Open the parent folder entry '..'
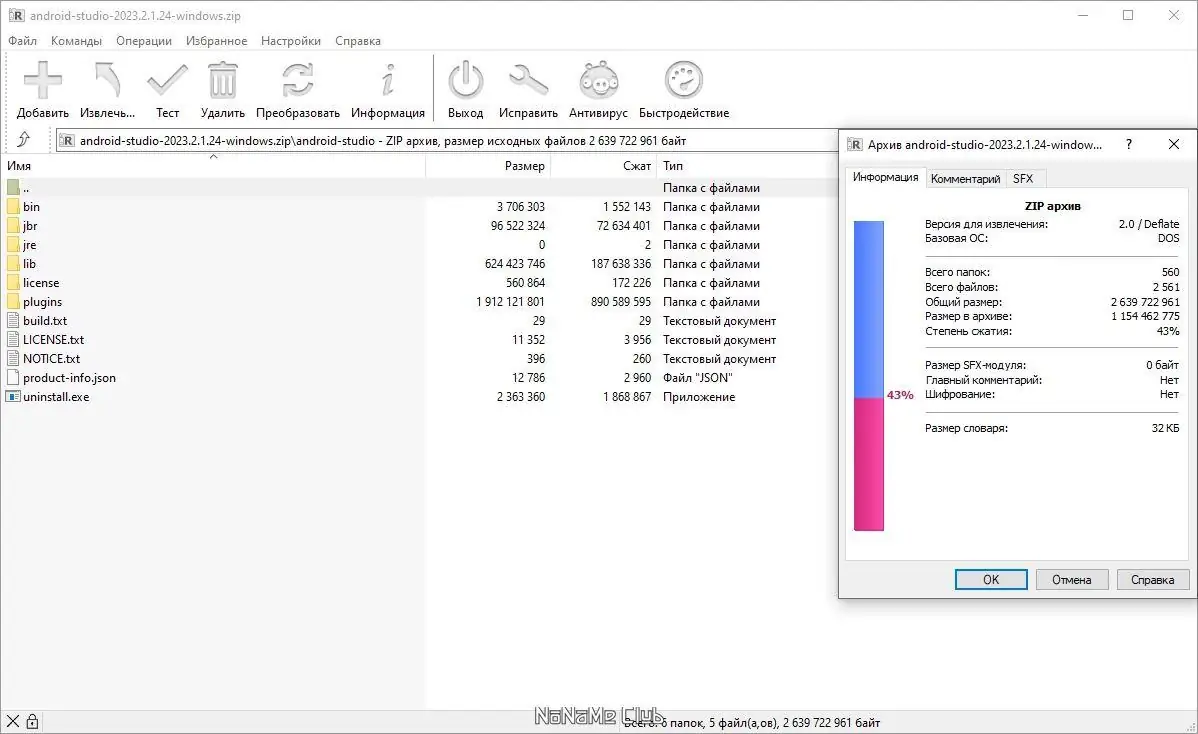Screen dimensions: 1198x734 (x=25, y=187)
